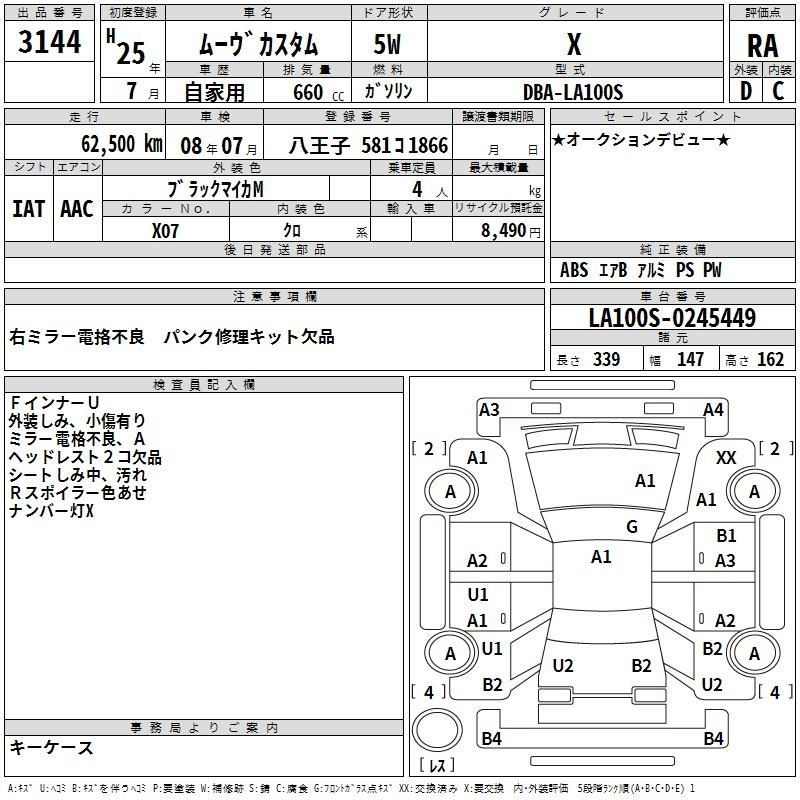Click the car name ムーヴ カスタム
The image size is (800, 800).
click(x=258, y=43)
